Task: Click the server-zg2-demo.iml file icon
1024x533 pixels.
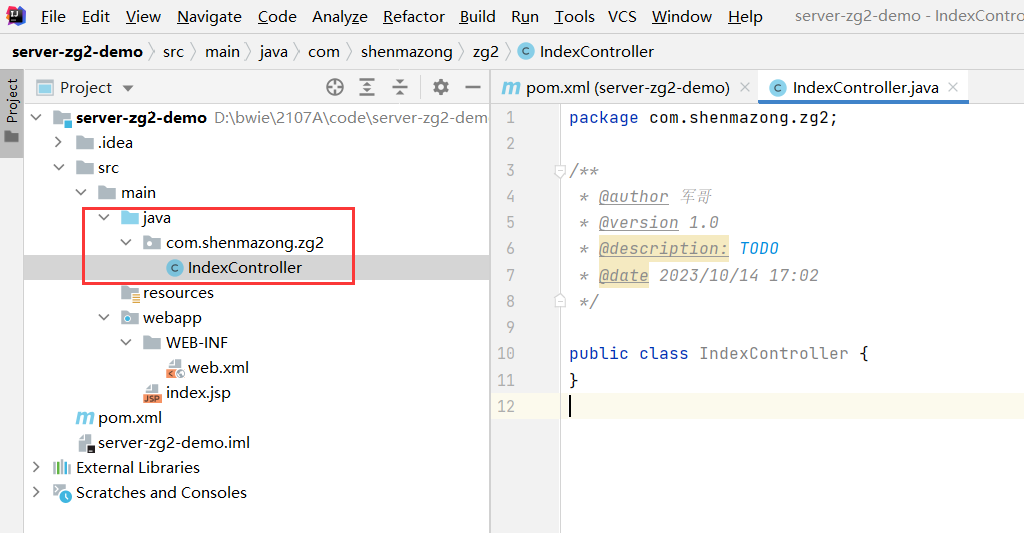Action: coord(86,444)
